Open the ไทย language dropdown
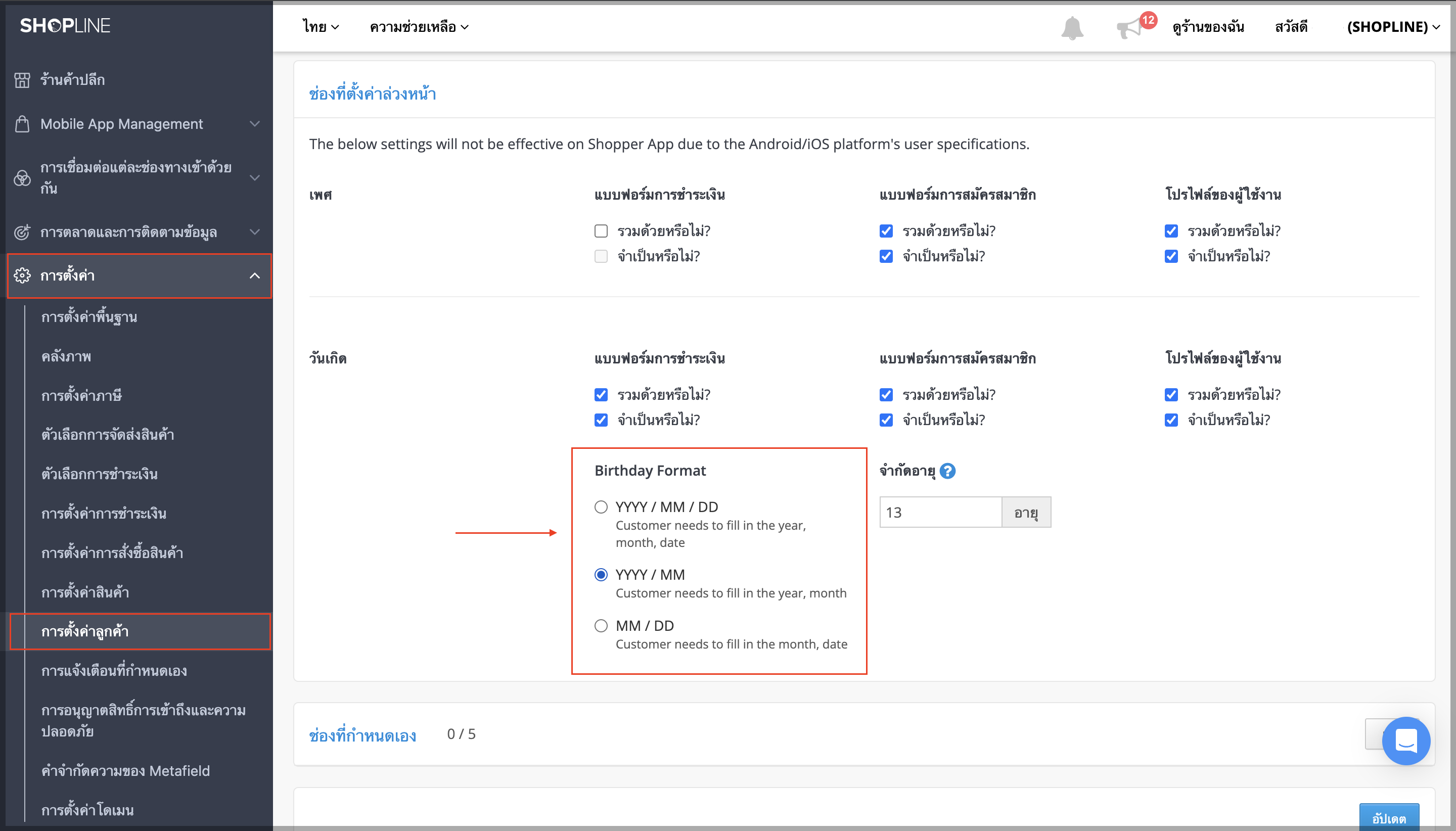Screen dimensions: 1456x831 click(x=321, y=27)
